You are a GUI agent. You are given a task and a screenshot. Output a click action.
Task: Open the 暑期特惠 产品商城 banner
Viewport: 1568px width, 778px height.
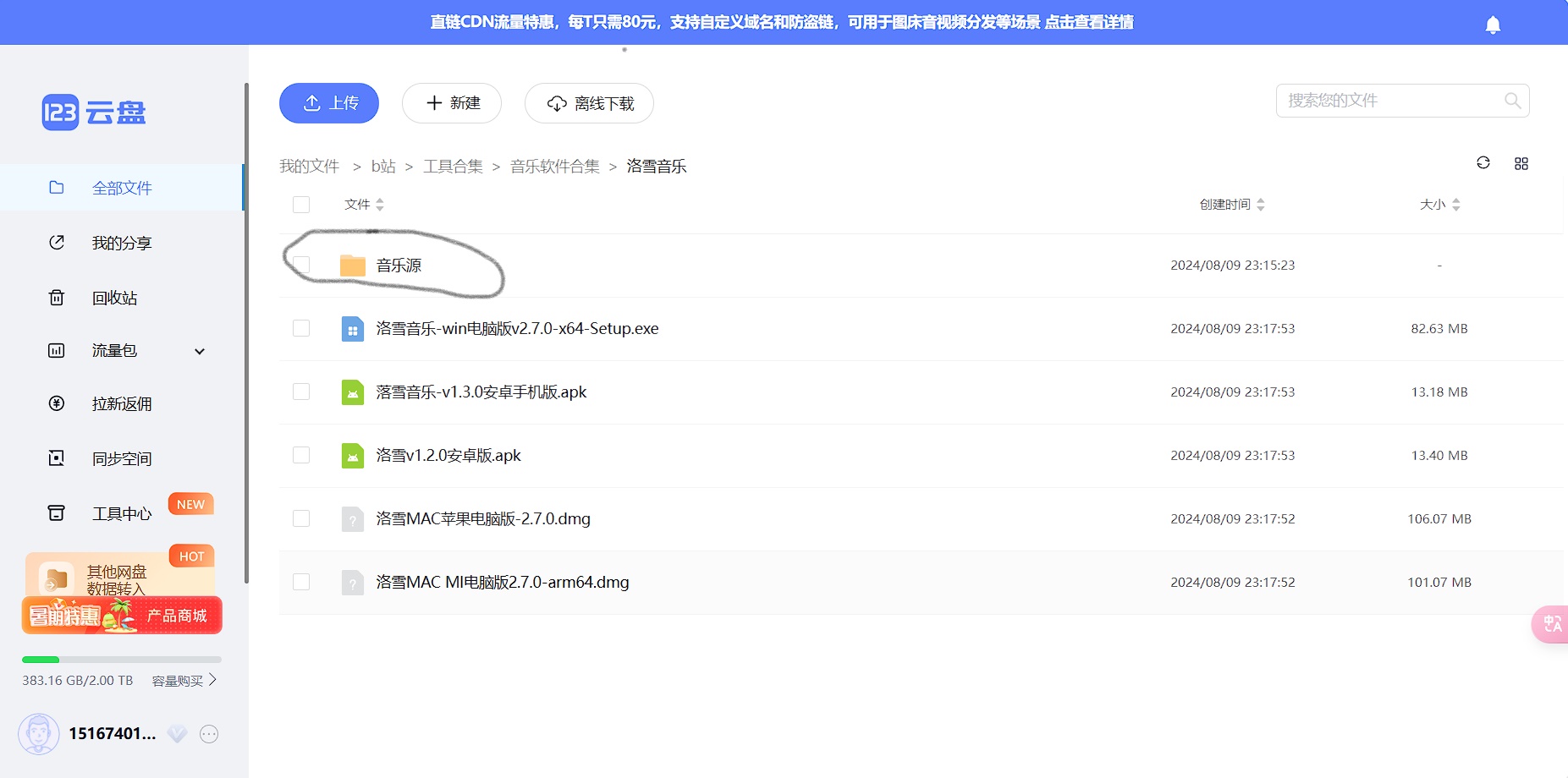[x=122, y=616]
